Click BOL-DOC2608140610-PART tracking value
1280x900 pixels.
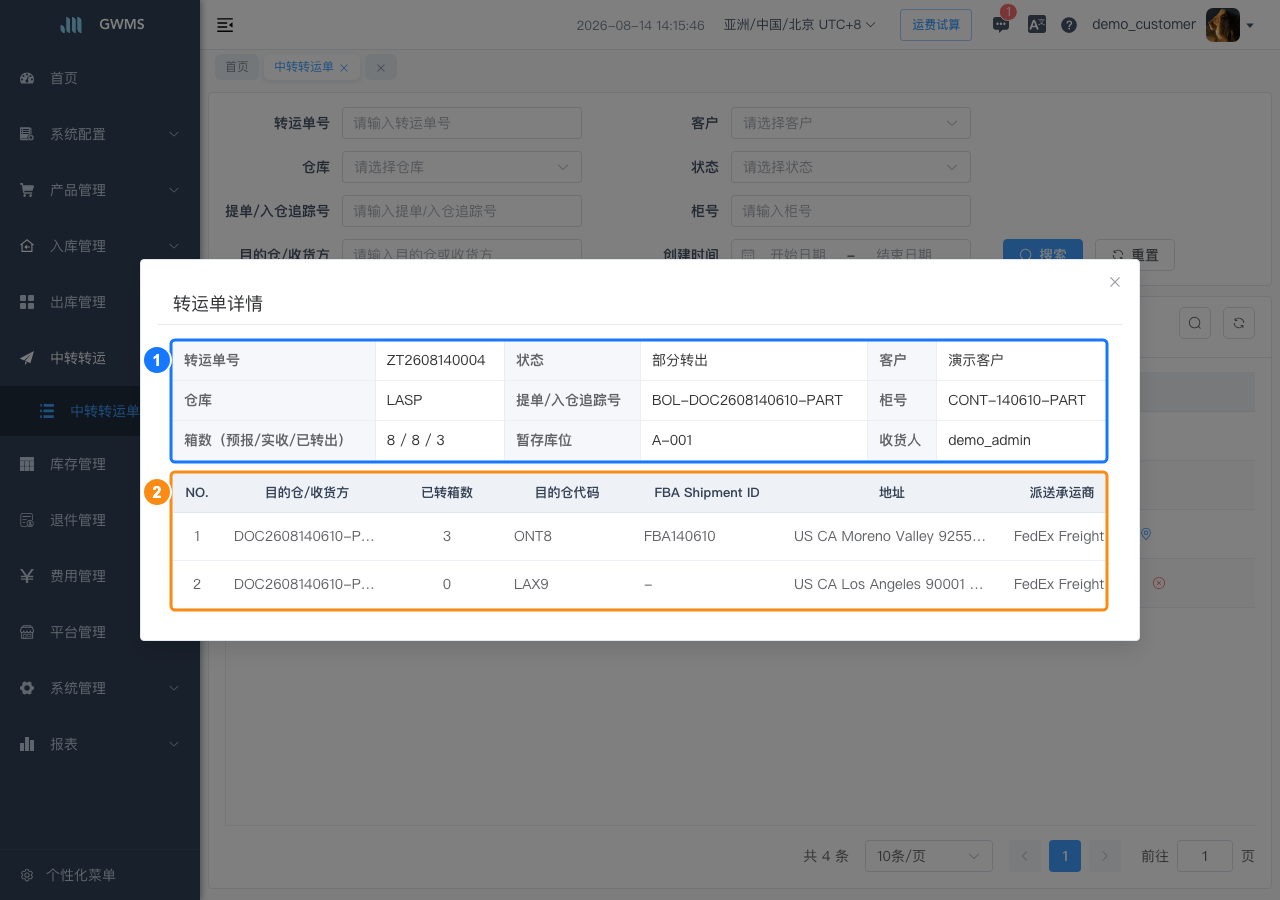(x=747, y=400)
